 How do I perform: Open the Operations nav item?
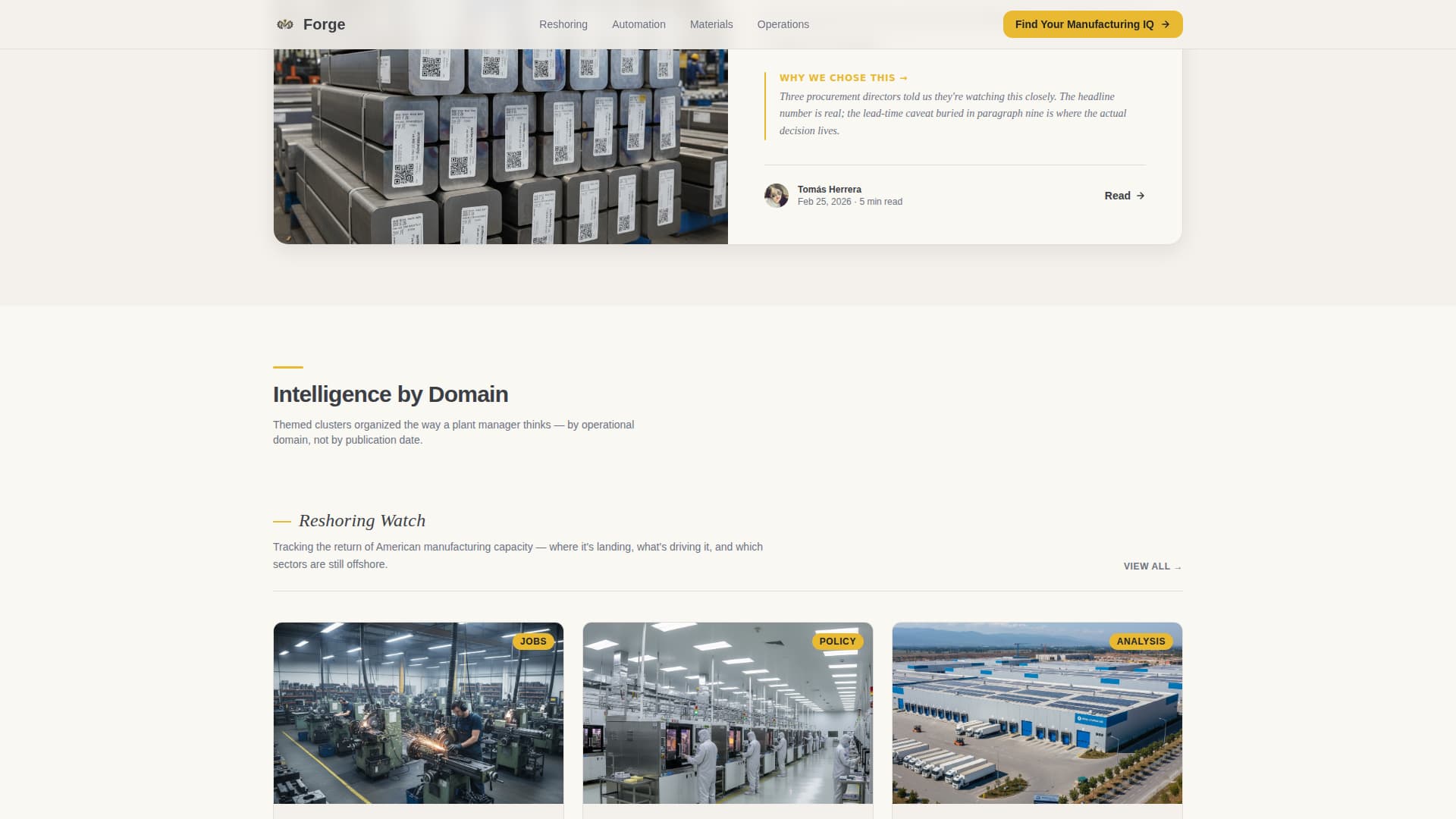point(783,24)
